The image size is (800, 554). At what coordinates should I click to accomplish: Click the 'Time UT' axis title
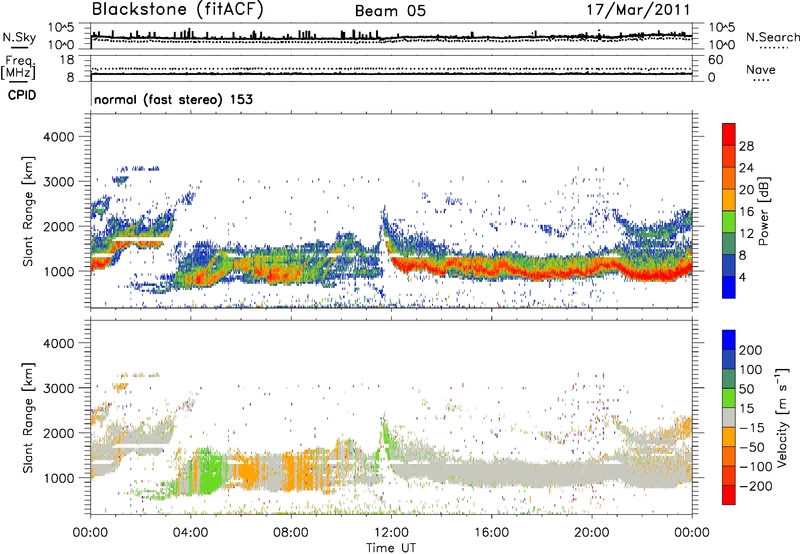pyautogui.click(x=391, y=548)
